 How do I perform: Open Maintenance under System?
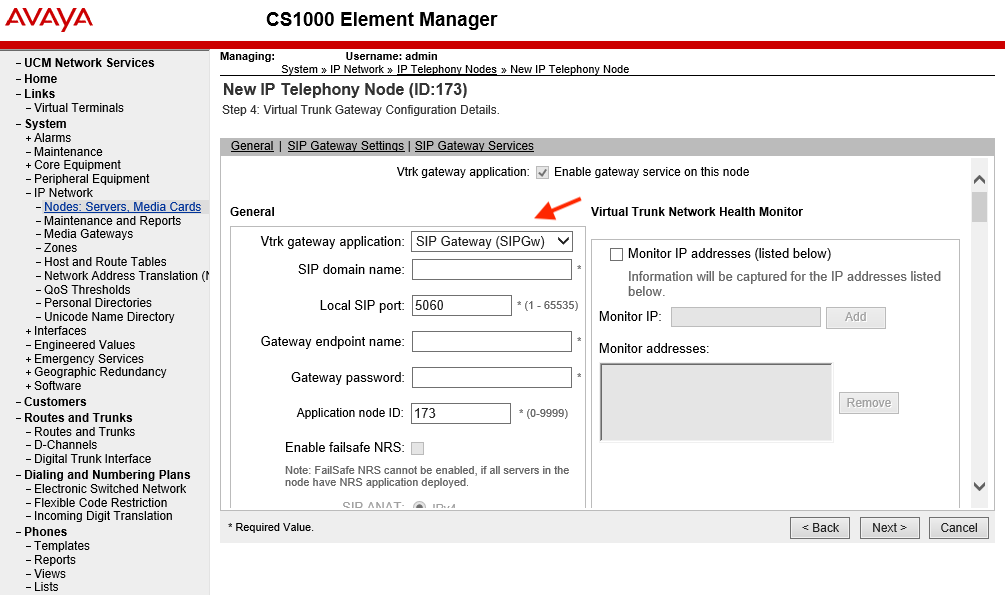pos(68,152)
